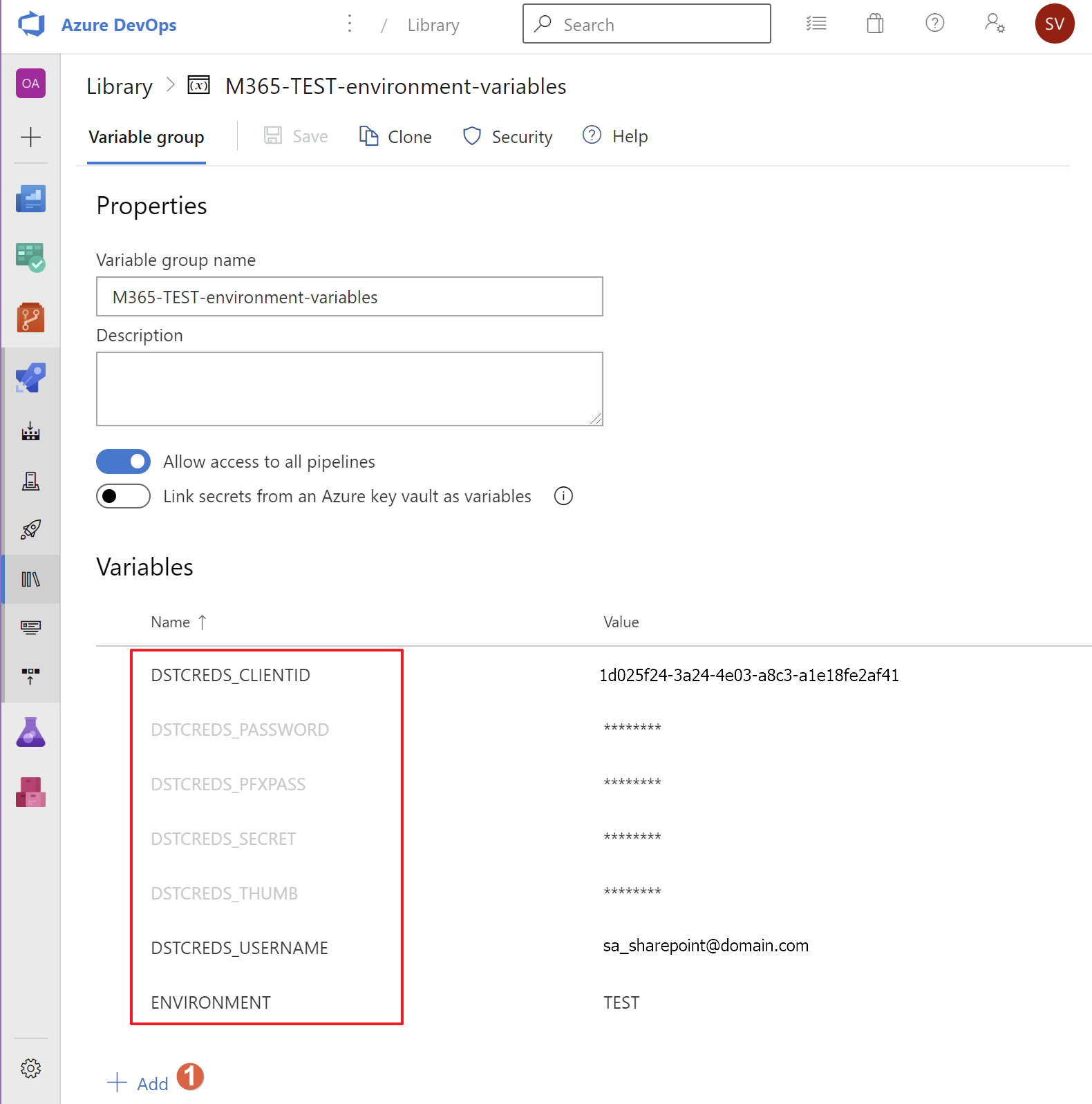Open the Overview sidebar icon
The image size is (1092, 1104).
point(31,199)
